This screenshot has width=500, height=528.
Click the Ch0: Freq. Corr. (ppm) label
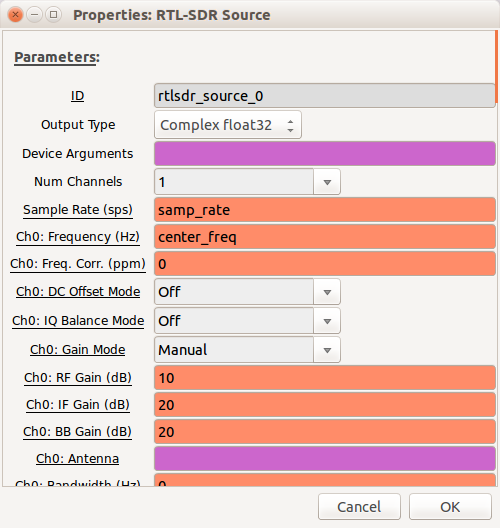pos(78,264)
